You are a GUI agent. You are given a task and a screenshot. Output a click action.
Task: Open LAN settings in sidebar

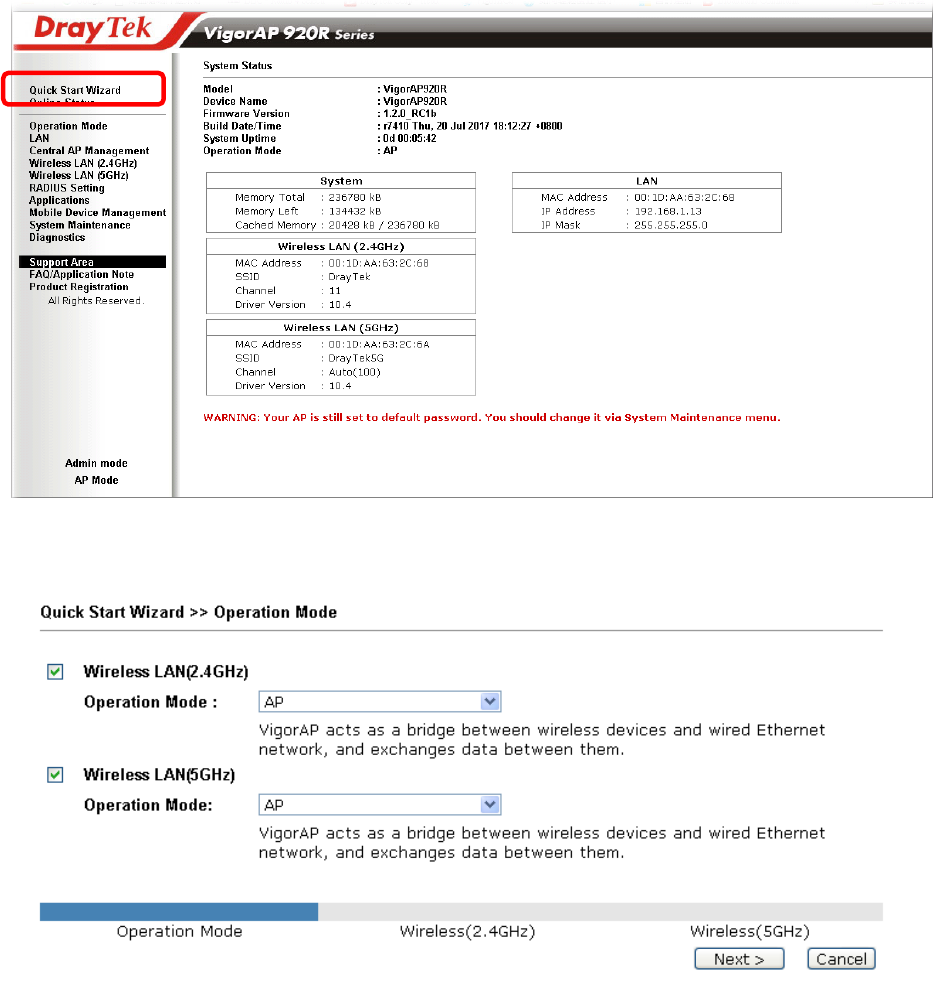pyautogui.click(x=39, y=139)
